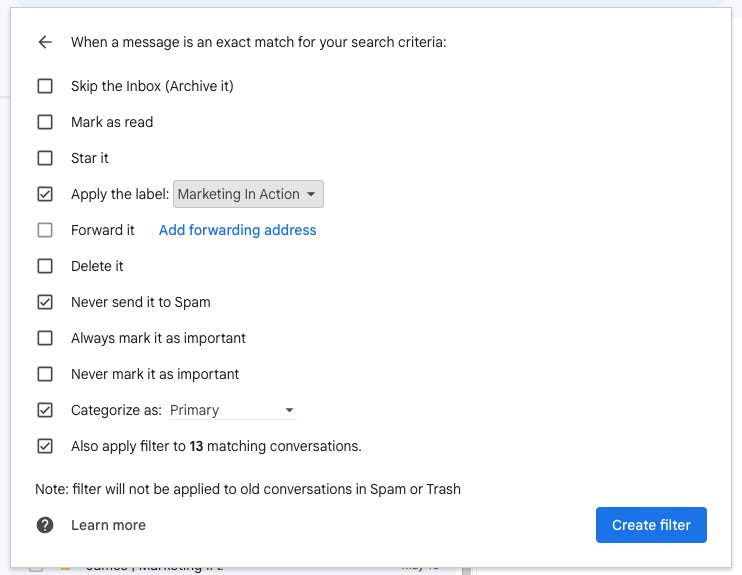This screenshot has height=575, width=742.
Task: Click the Always mark it as important text
Action: pos(158,338)
